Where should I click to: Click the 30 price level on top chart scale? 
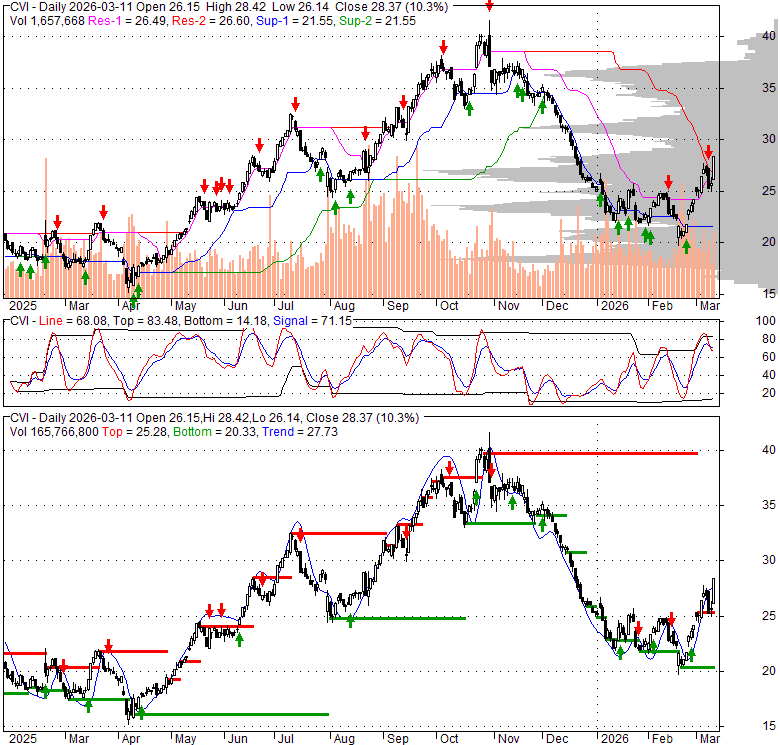tap(769, 139)
